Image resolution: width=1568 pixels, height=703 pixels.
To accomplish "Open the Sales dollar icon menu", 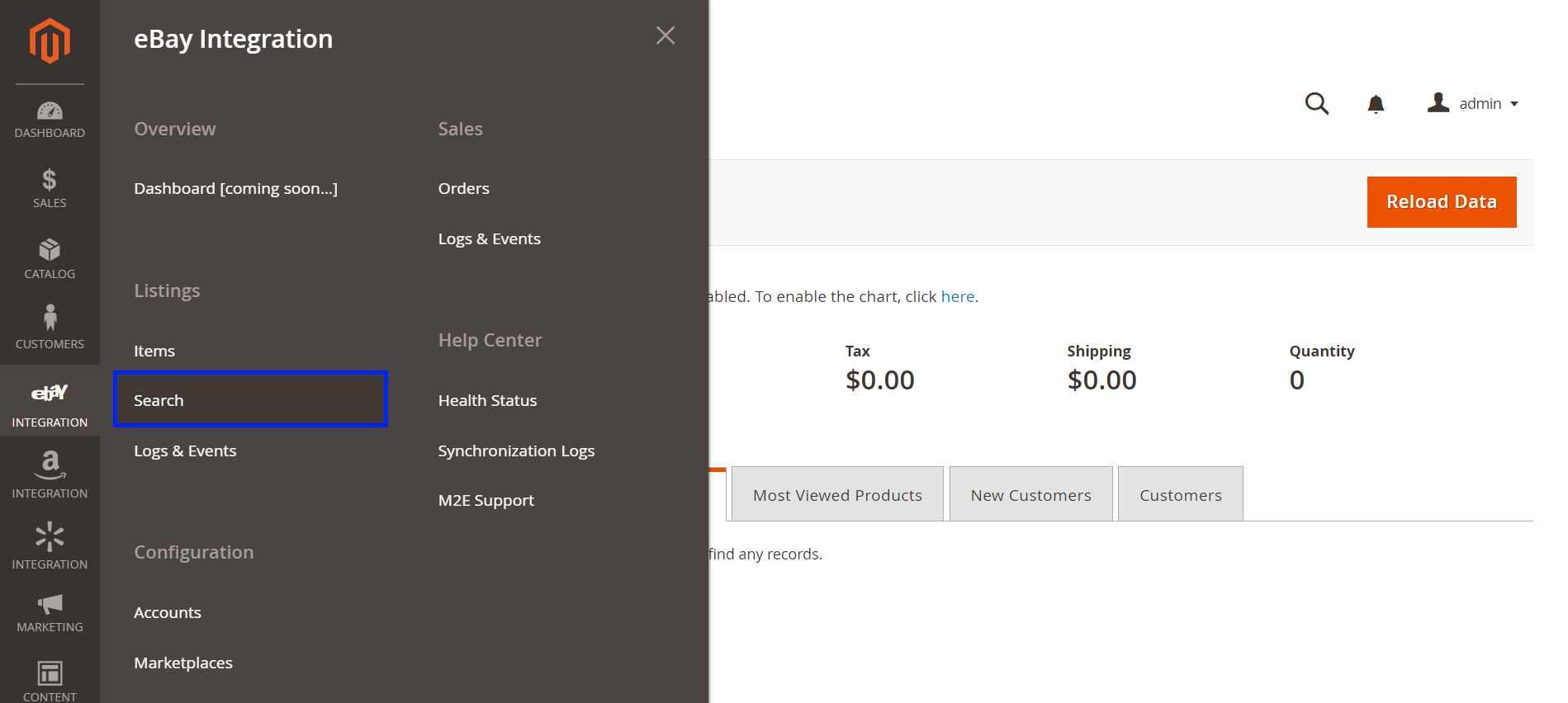I will click(50, 188).
